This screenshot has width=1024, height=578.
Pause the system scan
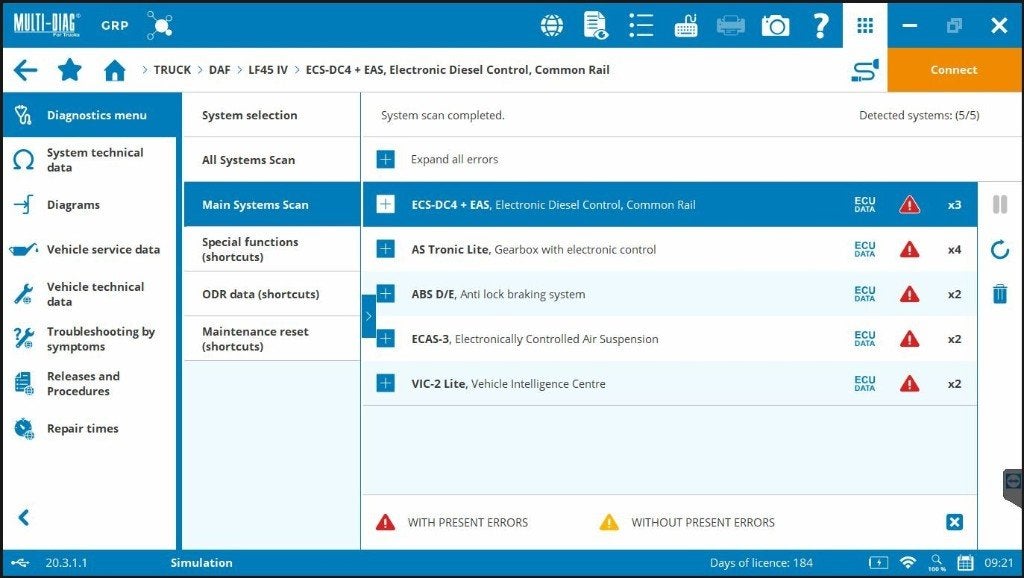pyautogui.click(x=1000, y=204)
